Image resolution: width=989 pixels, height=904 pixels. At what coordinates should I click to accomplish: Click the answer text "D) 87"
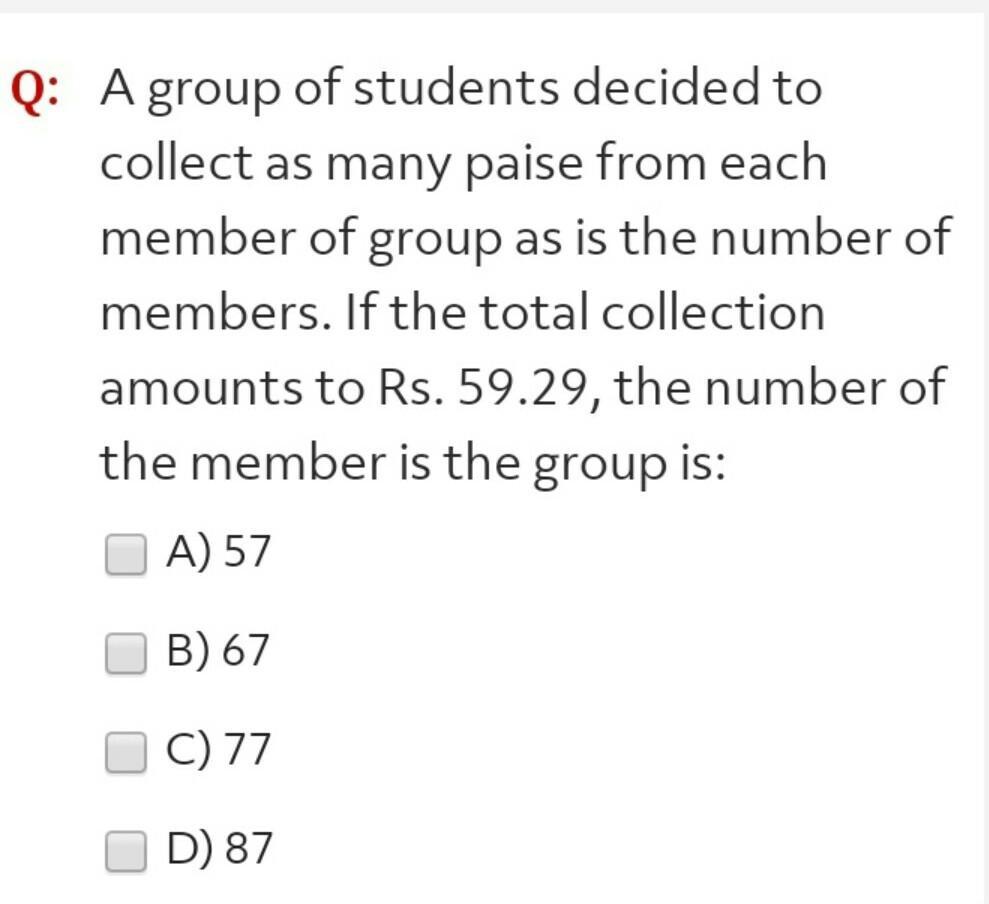pos(219,848)
